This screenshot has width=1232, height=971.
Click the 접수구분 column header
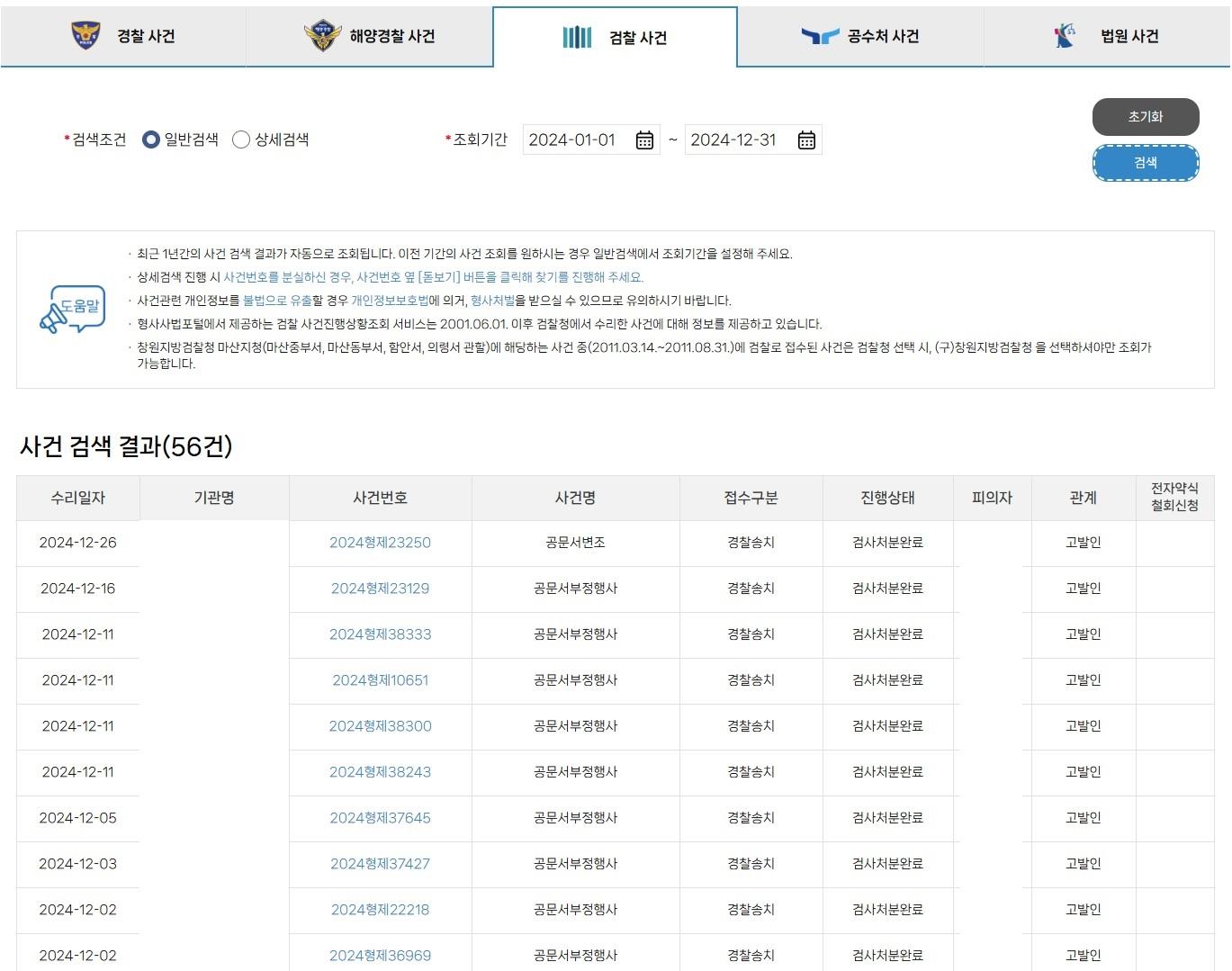[x=751, y=498]
